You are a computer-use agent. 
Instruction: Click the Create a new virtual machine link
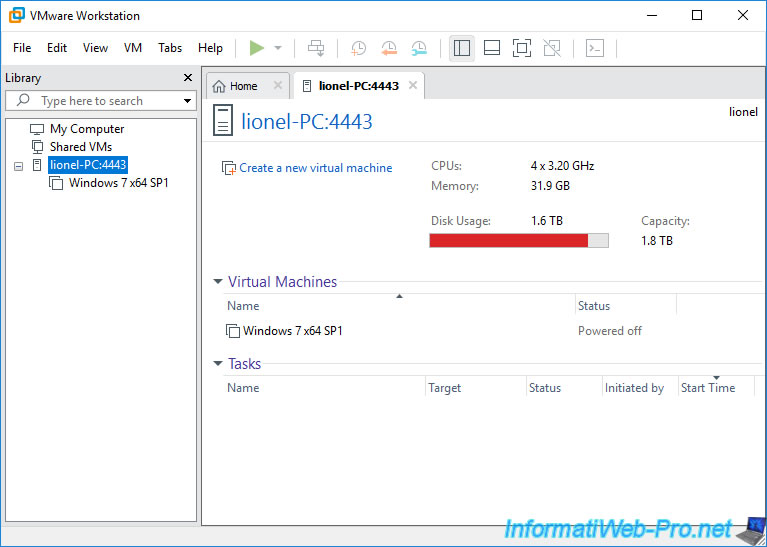tap(316, 168)
